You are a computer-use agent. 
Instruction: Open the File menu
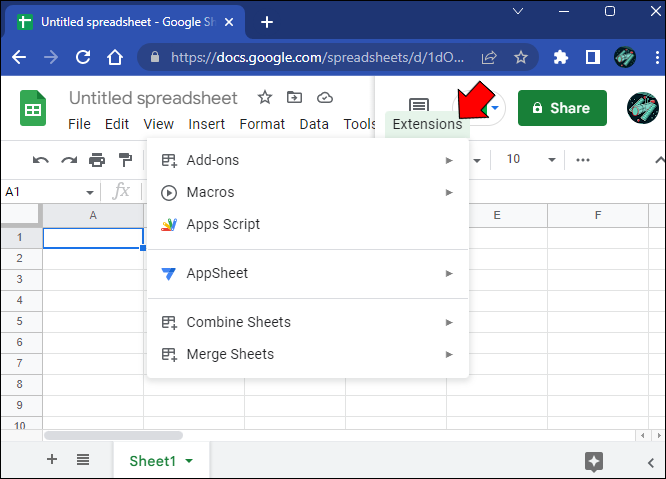point(79,124)
